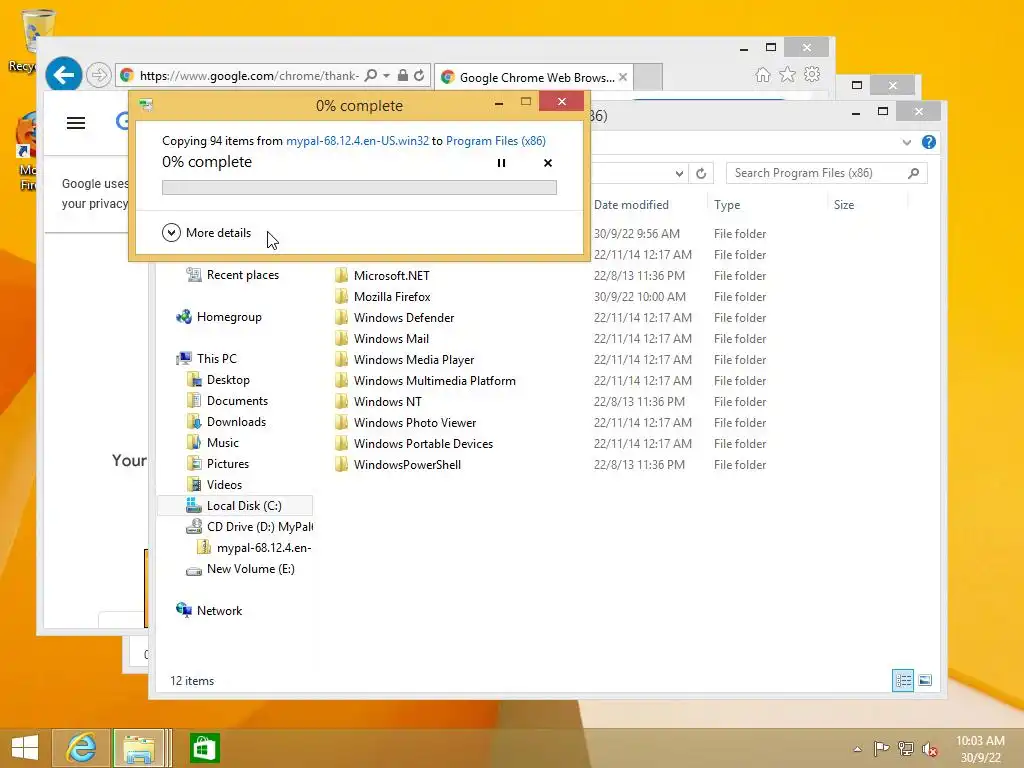This screenshot has height=768, width=1024.
Task: Select This PC in navigation pane
Action: (207, 359)
